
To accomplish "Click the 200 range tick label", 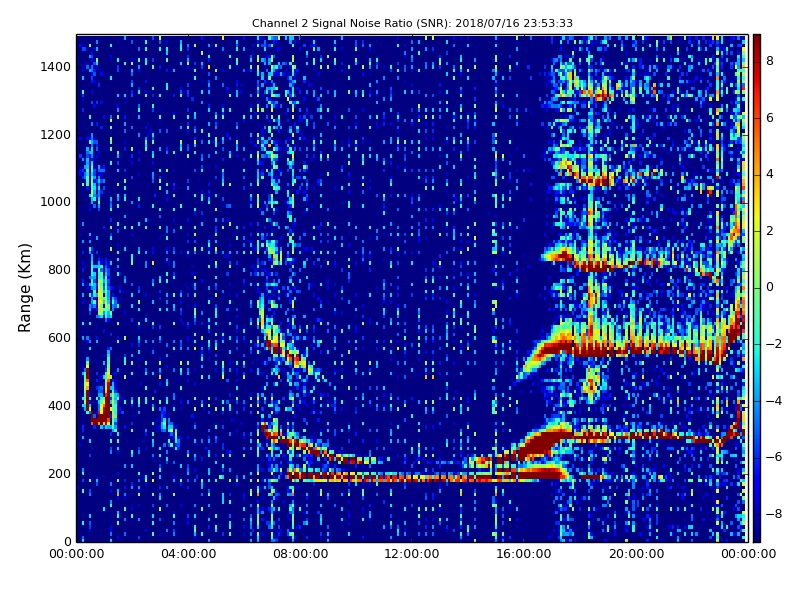I will coord(59,473).
